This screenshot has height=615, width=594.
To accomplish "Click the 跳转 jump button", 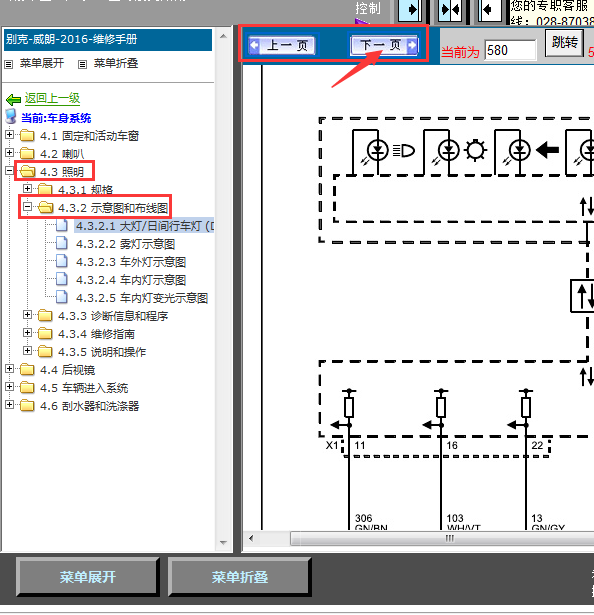I will coord(565,43).
